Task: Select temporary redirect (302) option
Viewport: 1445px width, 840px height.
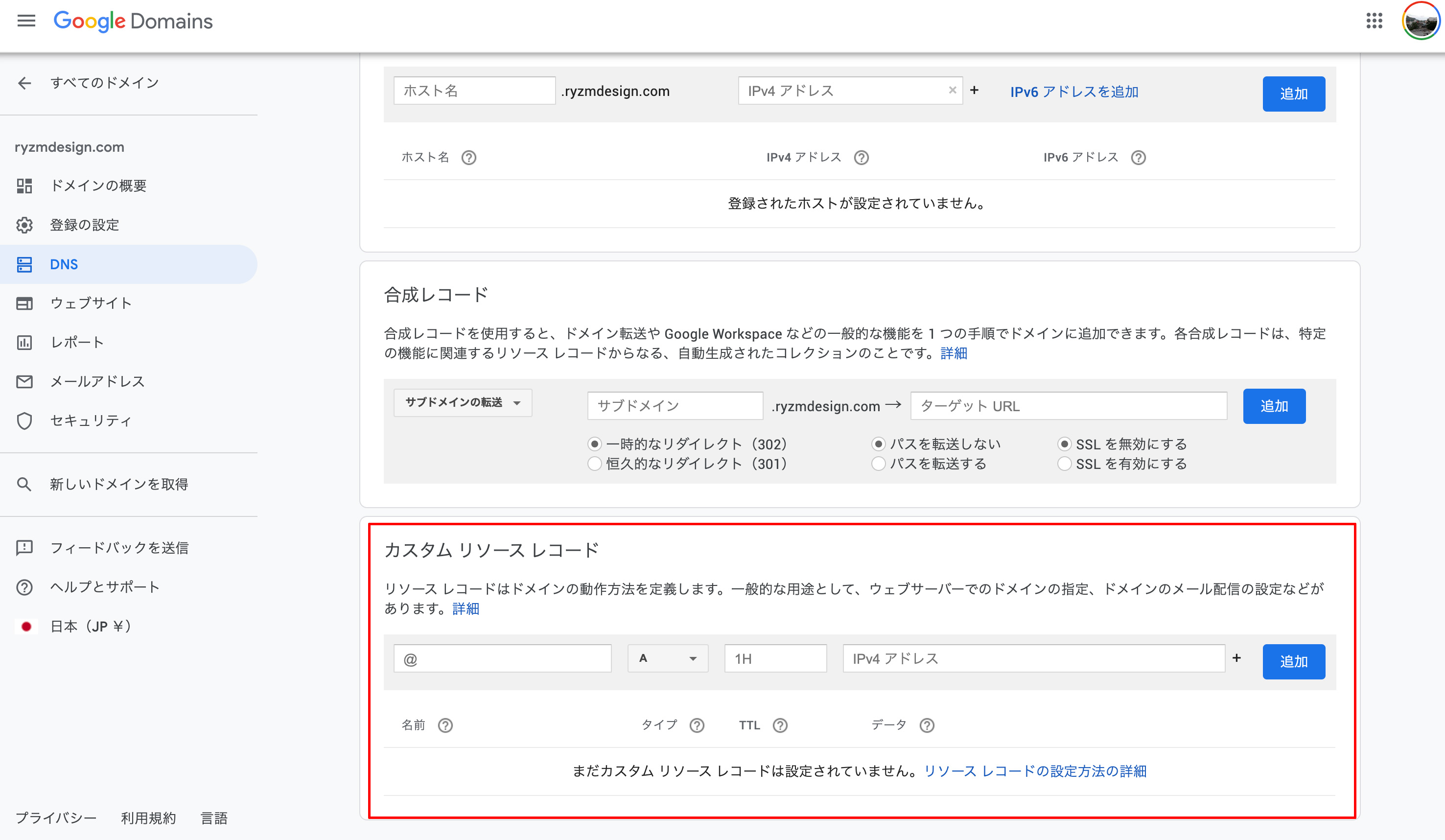Action: click(595, 444)
